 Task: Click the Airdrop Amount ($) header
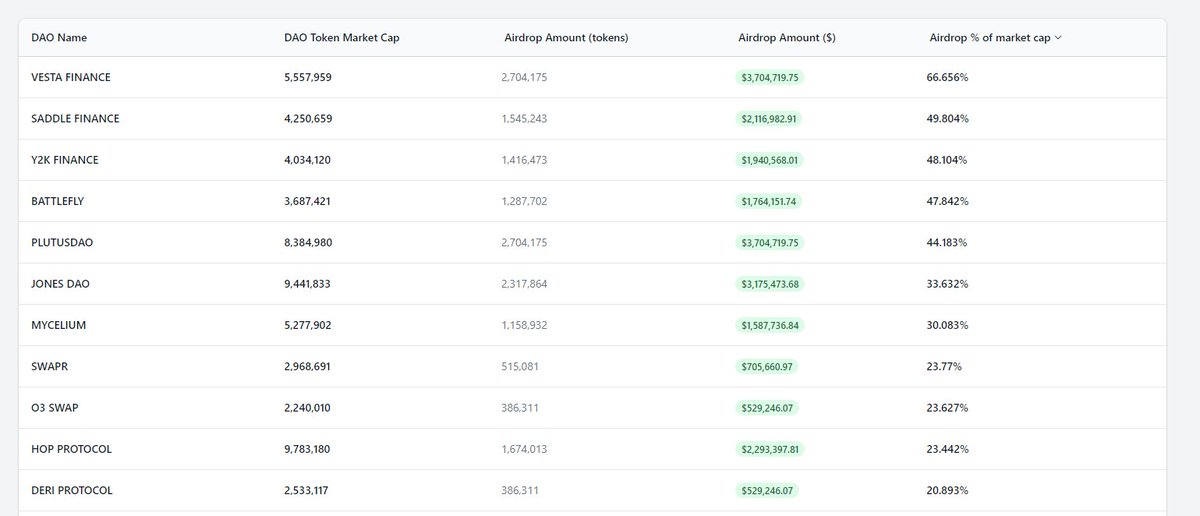point(787,38)
